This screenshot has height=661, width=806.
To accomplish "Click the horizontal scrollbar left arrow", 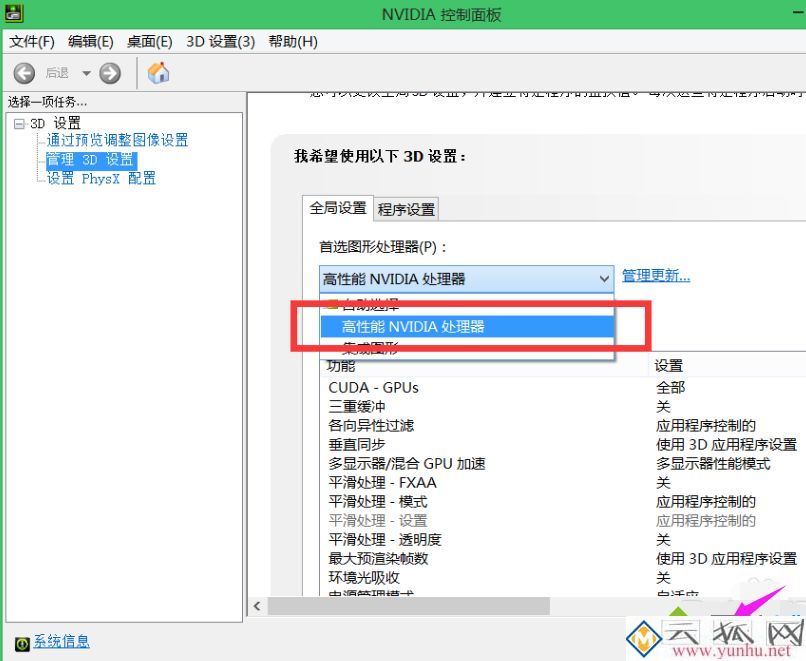I will coord(257,605).
